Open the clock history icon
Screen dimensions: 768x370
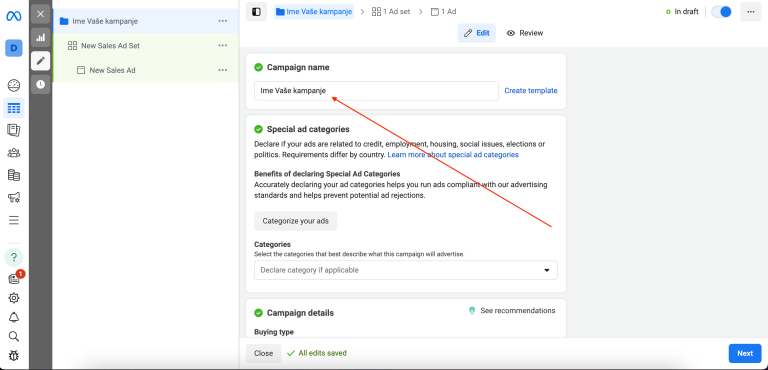coord(41,84)
